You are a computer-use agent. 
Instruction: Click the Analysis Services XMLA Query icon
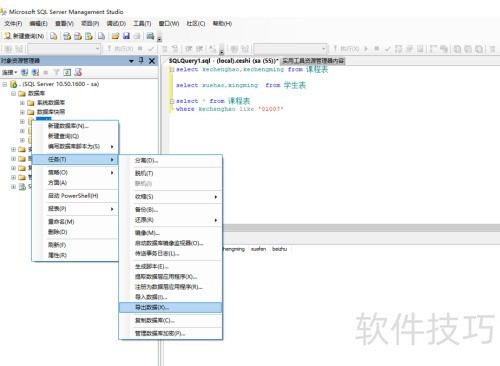88,36
